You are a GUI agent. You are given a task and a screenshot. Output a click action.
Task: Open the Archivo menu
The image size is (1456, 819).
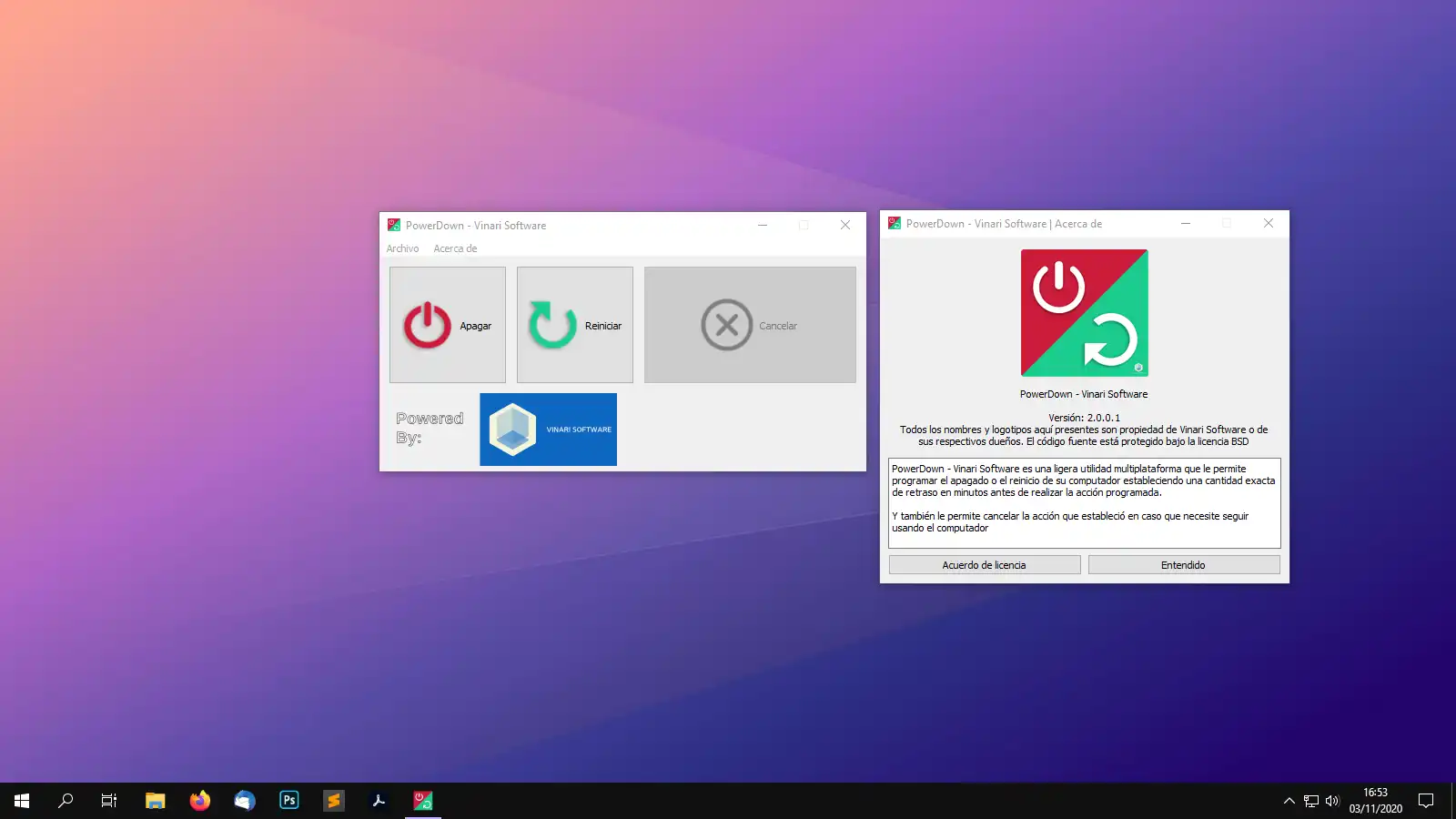coord(402,248)
